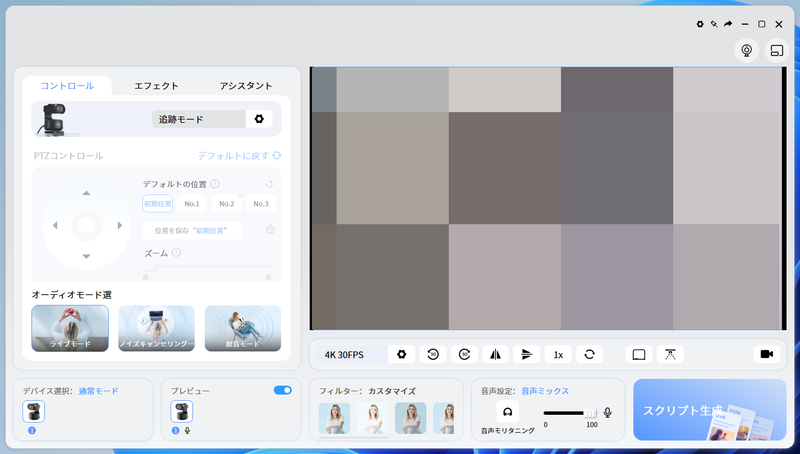Click the default position reset arrow icon
The height and width of the screenshot is (454, 800).
[x=269, y=184]
